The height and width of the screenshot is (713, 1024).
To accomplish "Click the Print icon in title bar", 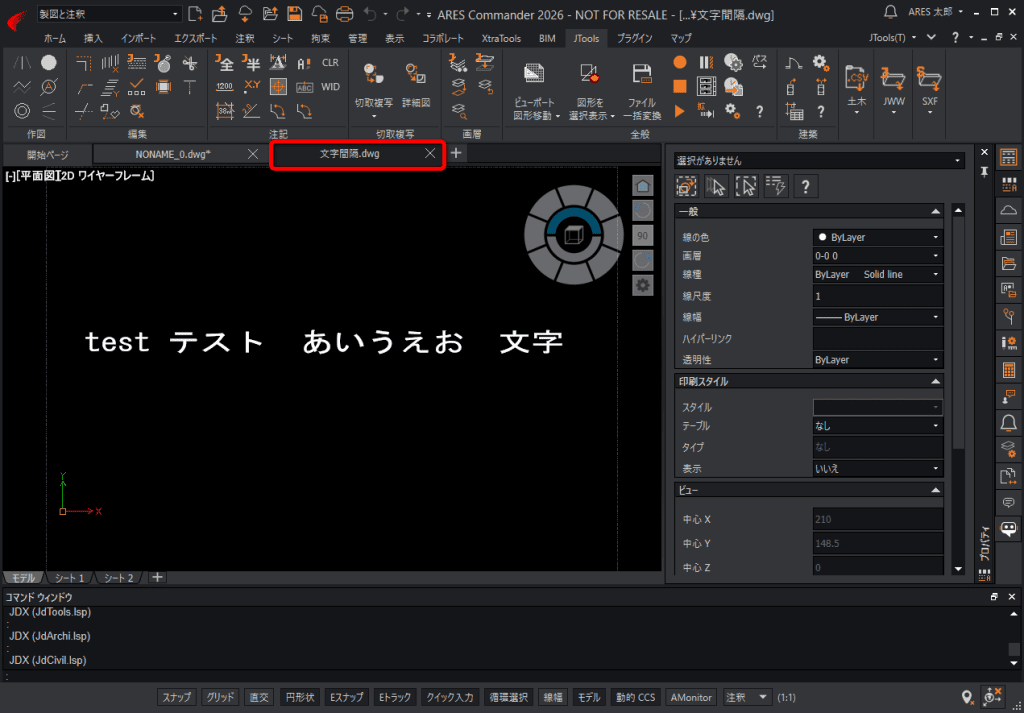I will (344, 14).
